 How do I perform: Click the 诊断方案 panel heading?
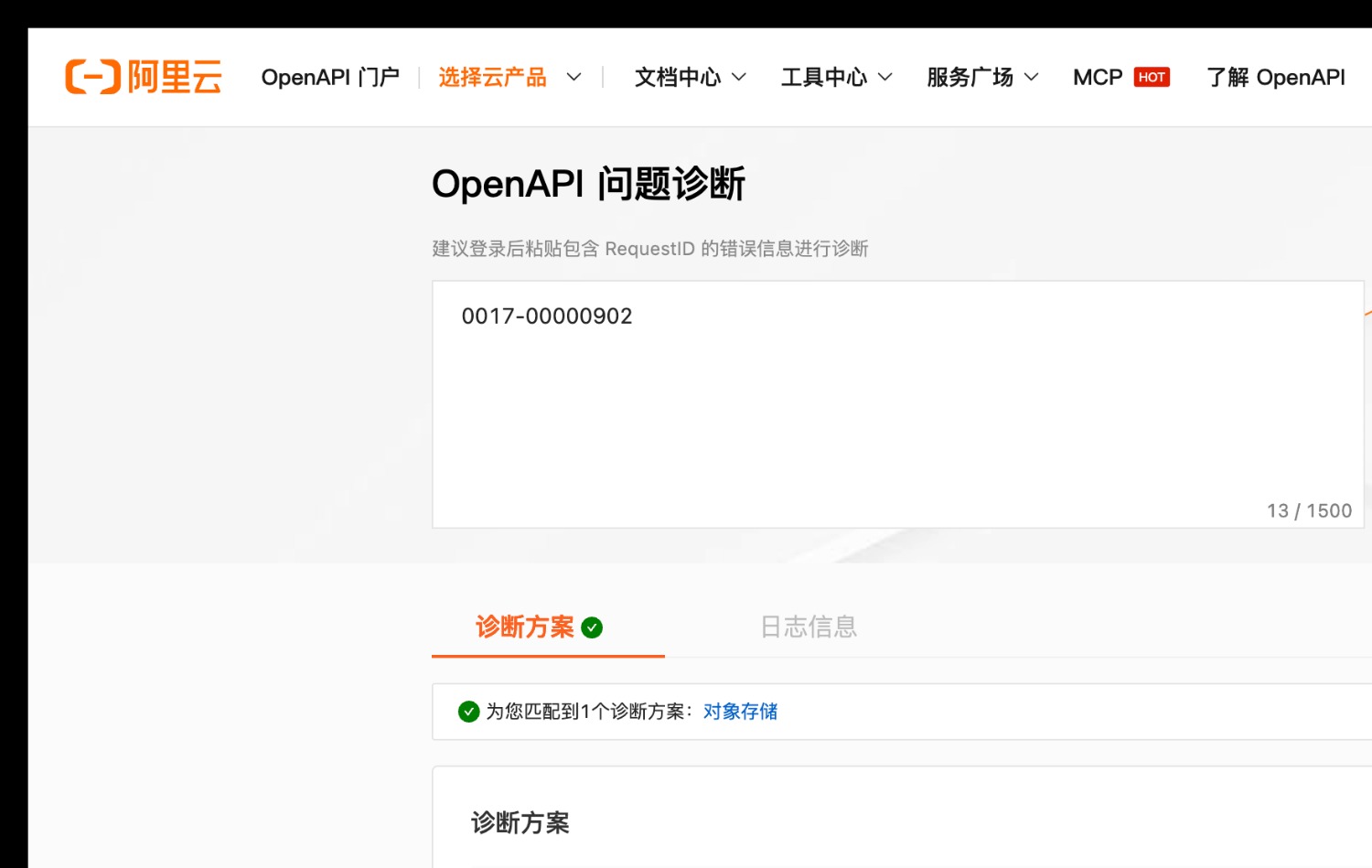pos(520,822)
